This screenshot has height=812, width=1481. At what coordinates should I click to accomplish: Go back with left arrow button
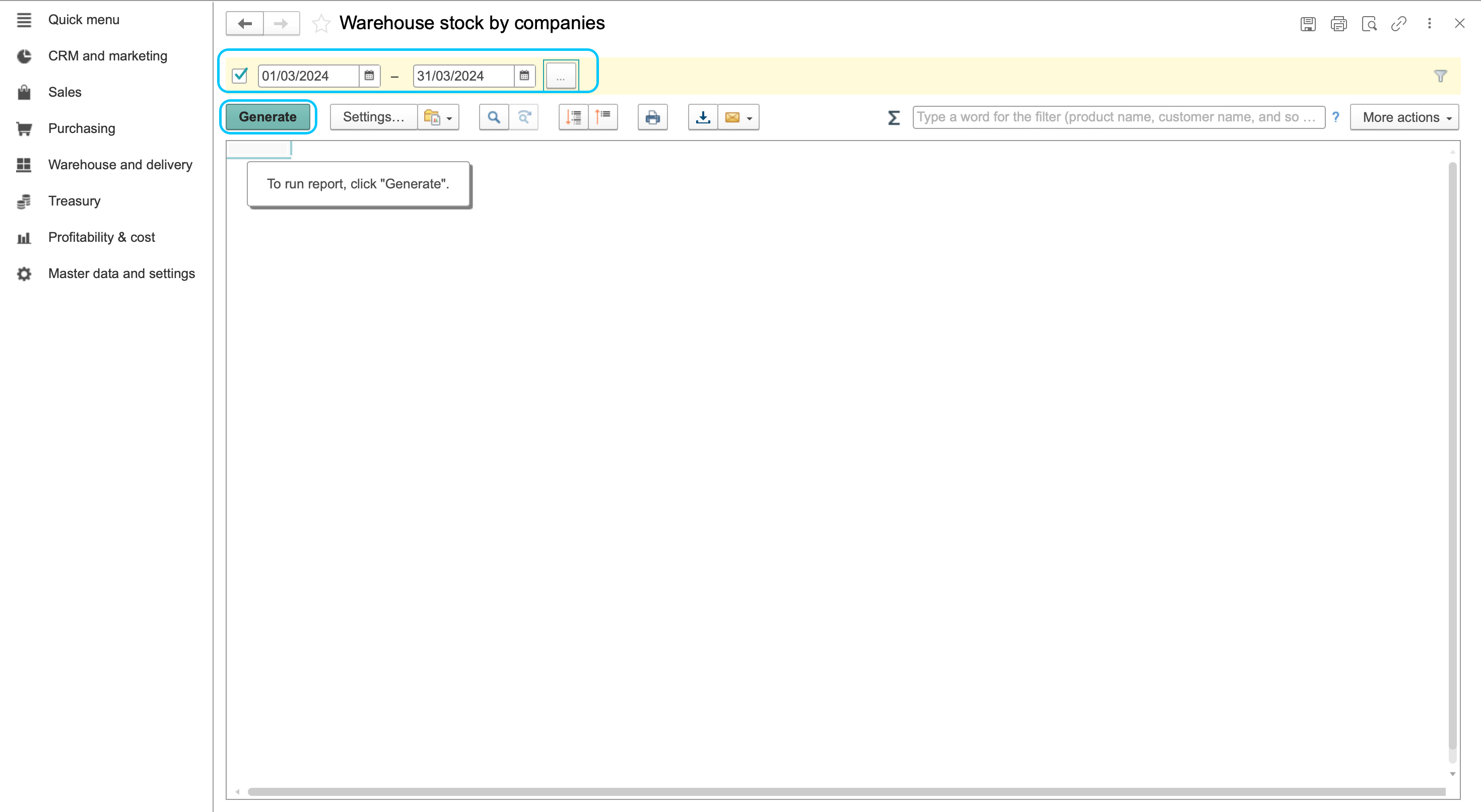pyautogui.click(x=245, y=24)
